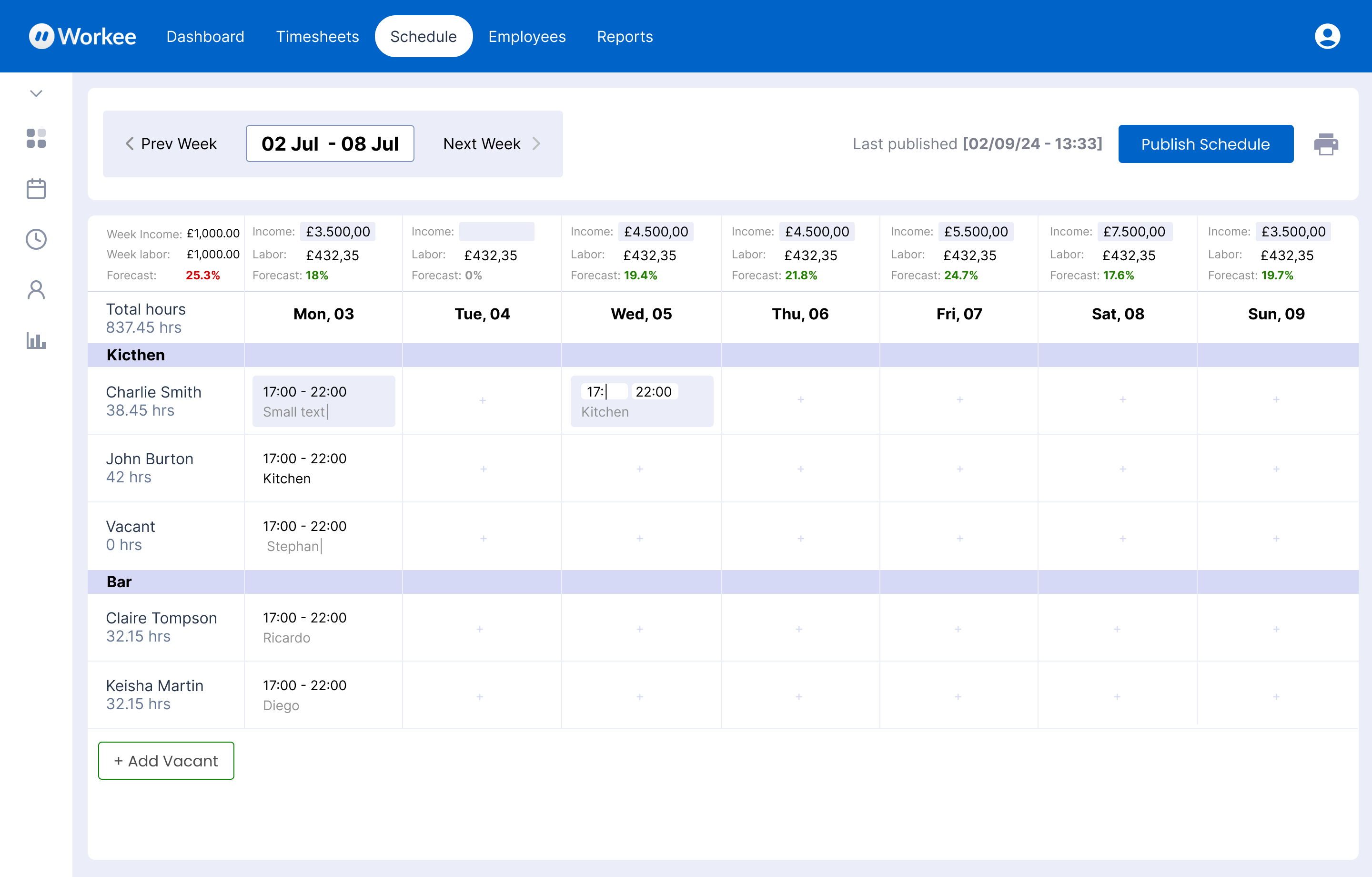Go to Next Week

pos(491,143)
